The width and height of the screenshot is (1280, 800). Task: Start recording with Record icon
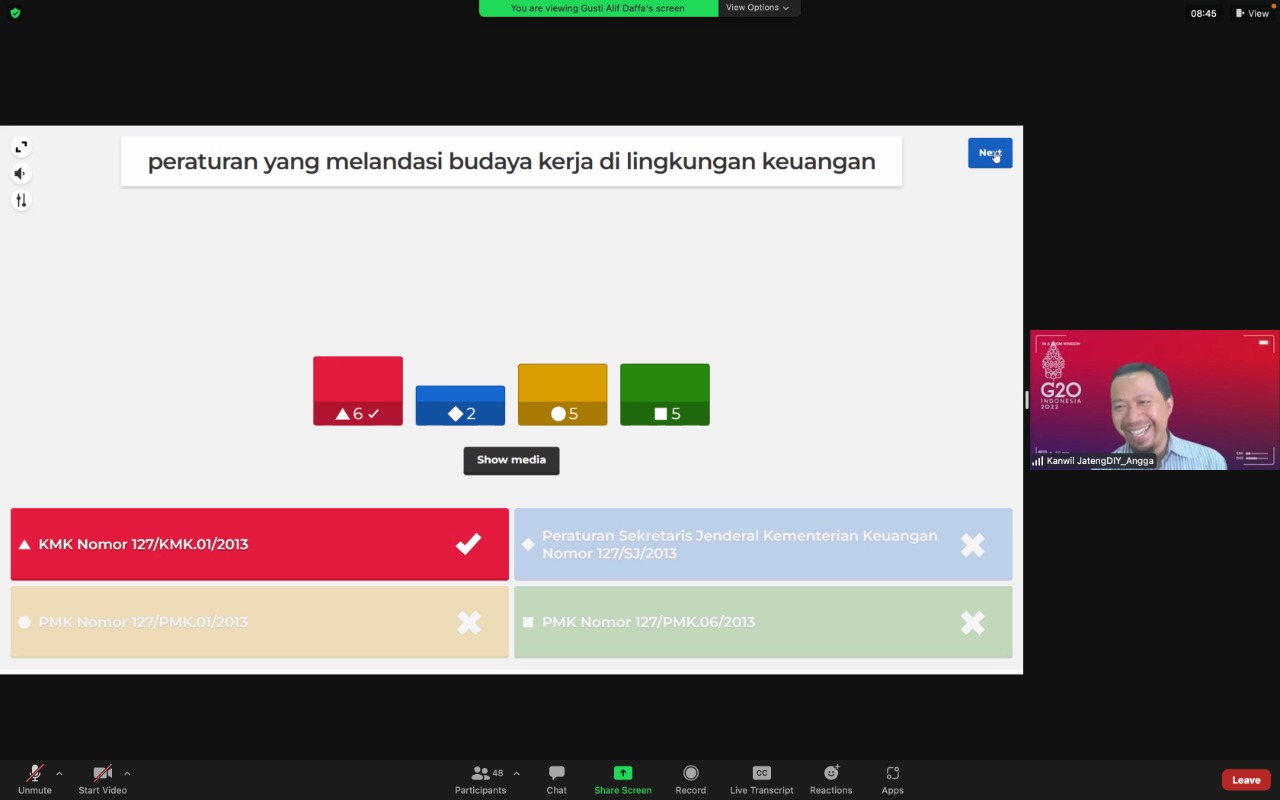[690, 779]
